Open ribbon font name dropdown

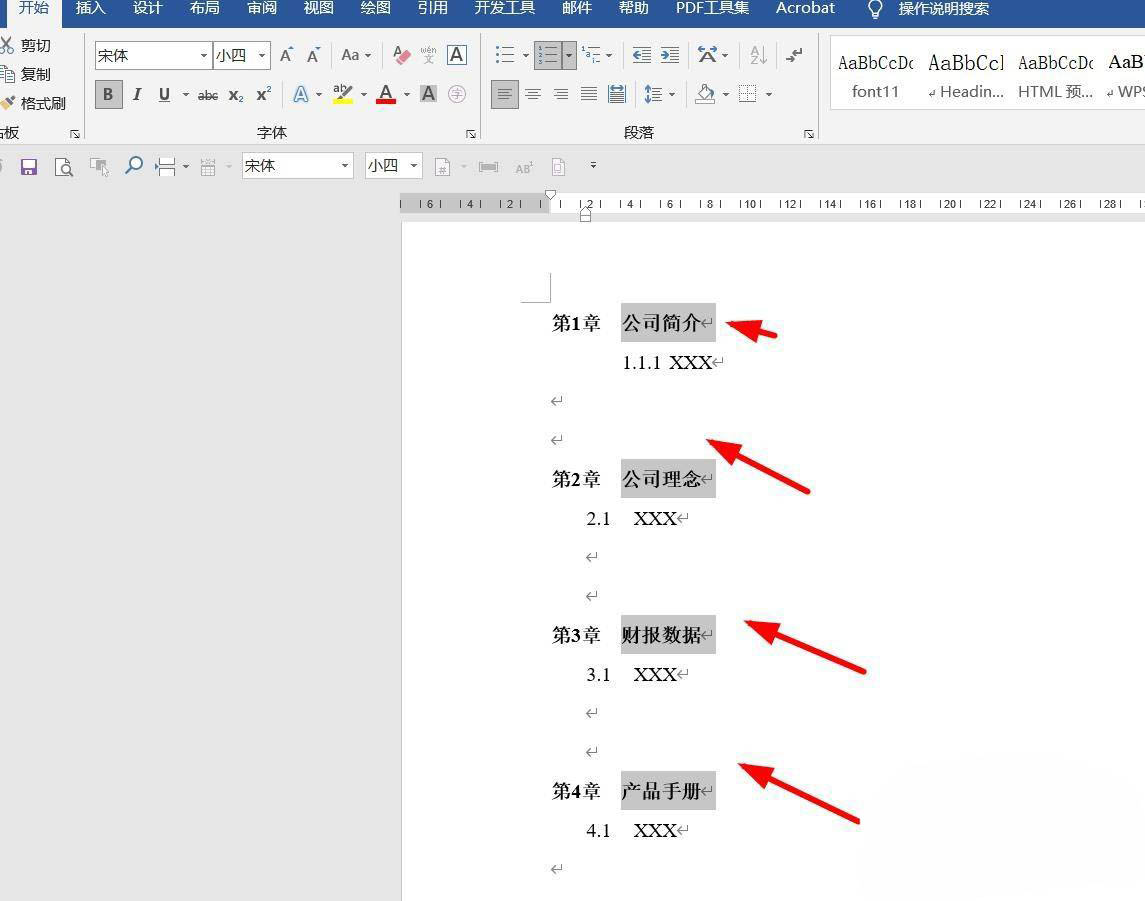(204, 55)
